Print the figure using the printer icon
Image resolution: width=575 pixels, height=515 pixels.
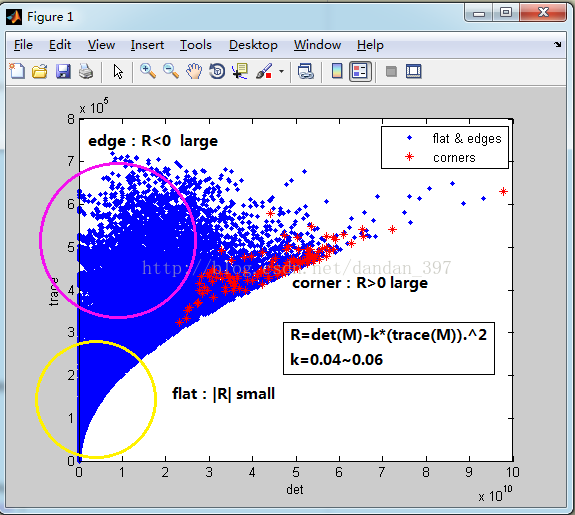pyautogui.click(x=86, y=71)
